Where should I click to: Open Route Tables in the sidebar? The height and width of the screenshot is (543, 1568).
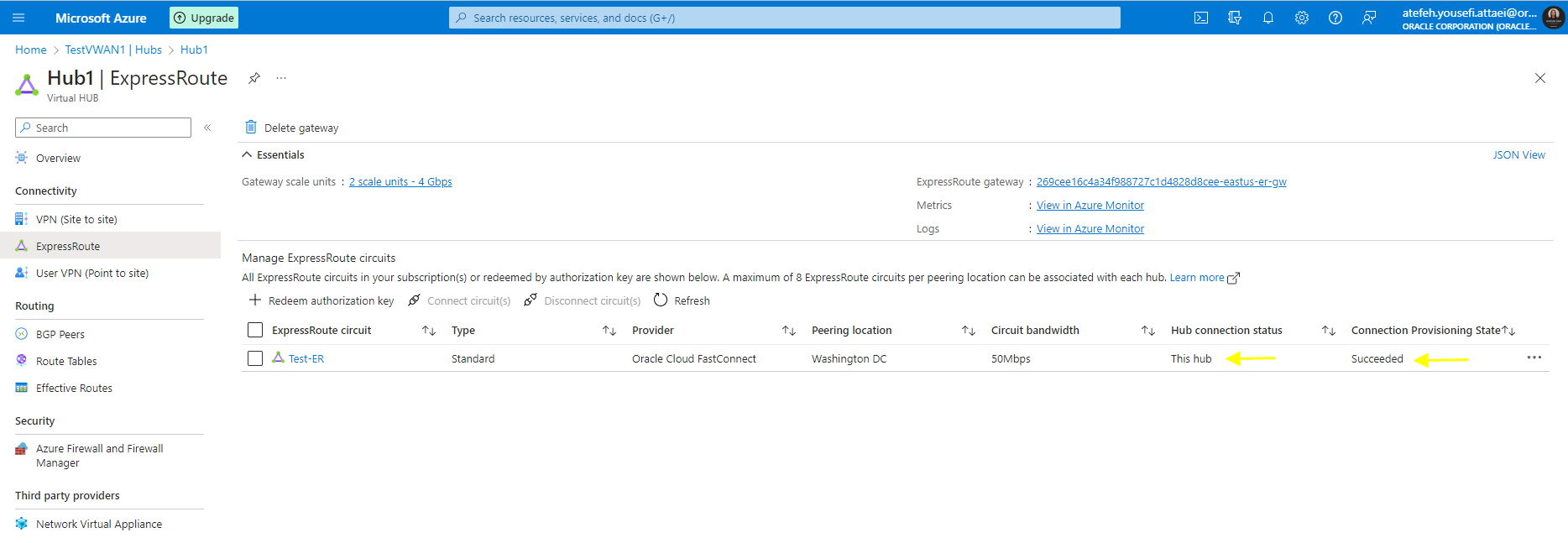coord(66,361)
